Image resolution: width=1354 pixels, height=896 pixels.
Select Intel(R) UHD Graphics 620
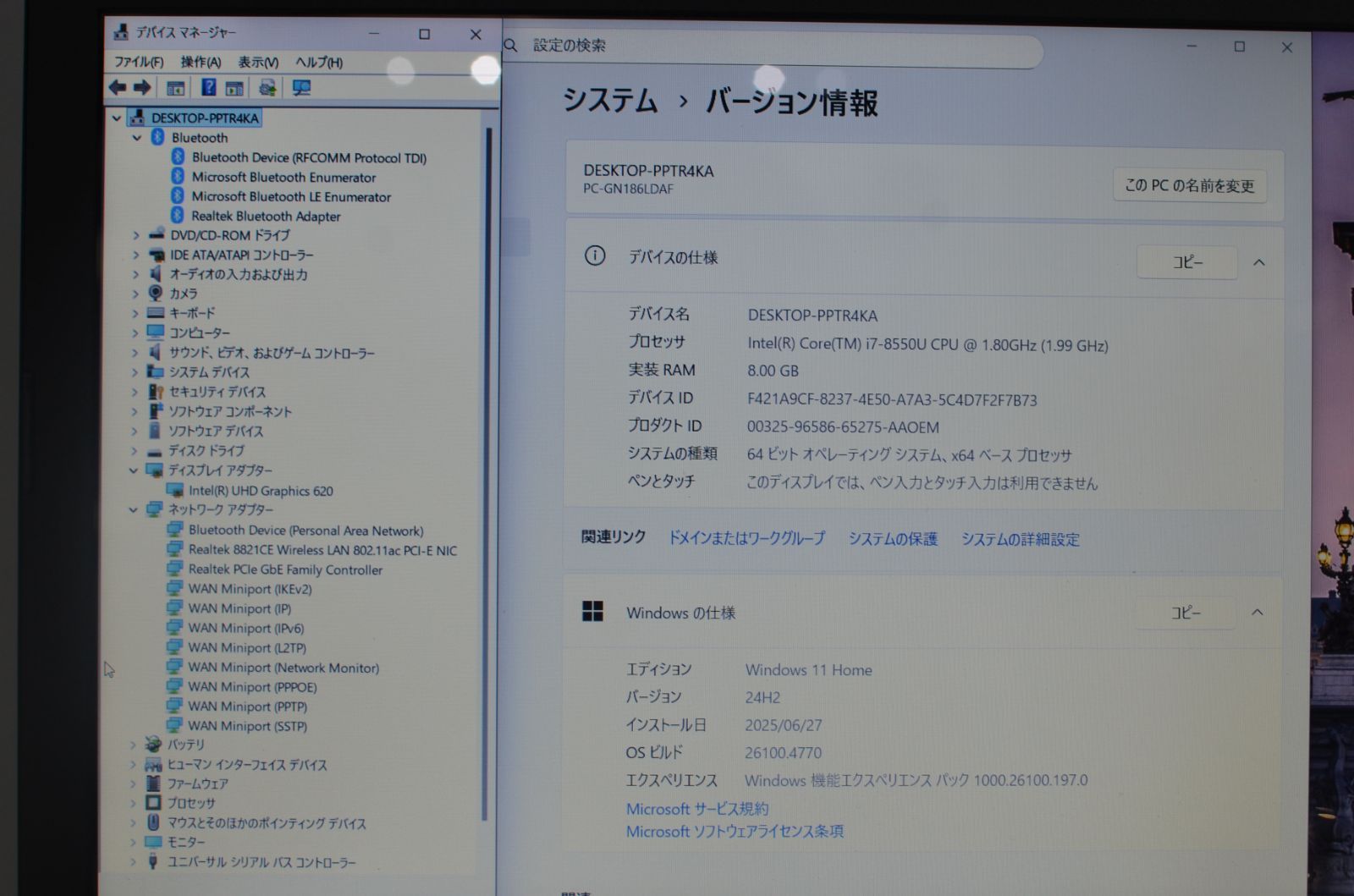coord(261,491)
